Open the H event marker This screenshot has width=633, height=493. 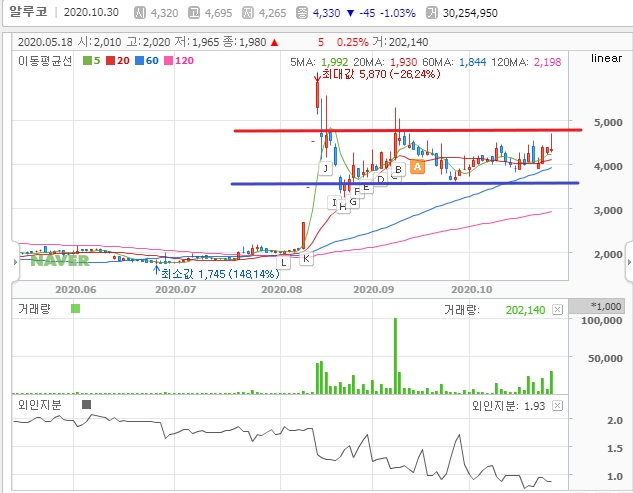pyautogui.click(x=343, y=207)
